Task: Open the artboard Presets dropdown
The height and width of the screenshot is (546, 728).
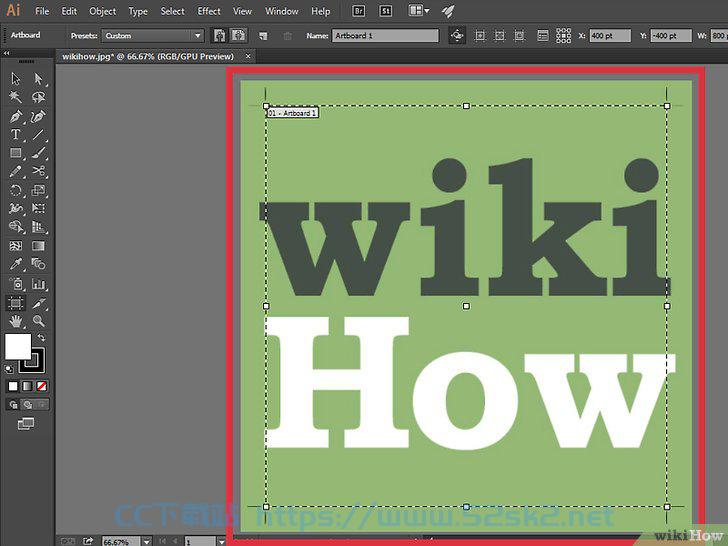Action: click(153, 36)
